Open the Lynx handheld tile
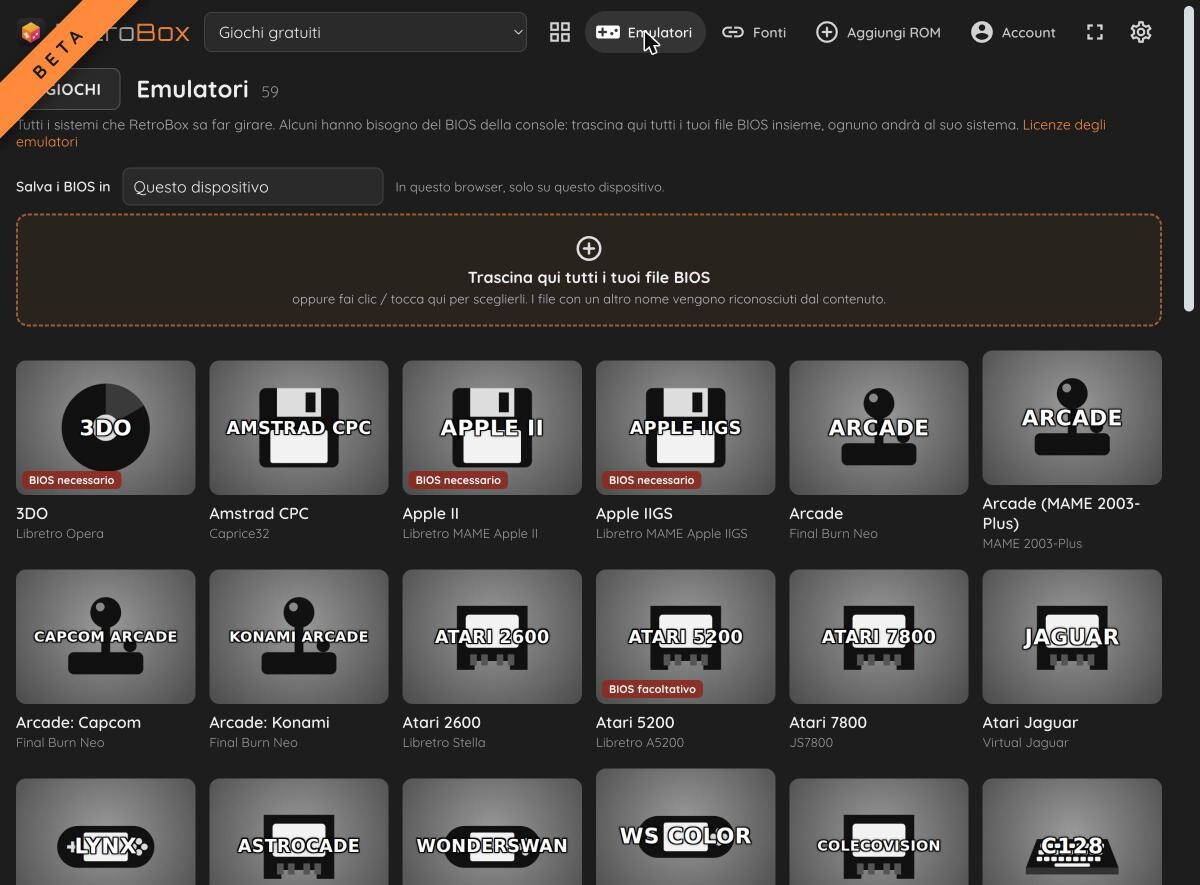The width and height of the screenshot is (1200, 885). (106, 832)
